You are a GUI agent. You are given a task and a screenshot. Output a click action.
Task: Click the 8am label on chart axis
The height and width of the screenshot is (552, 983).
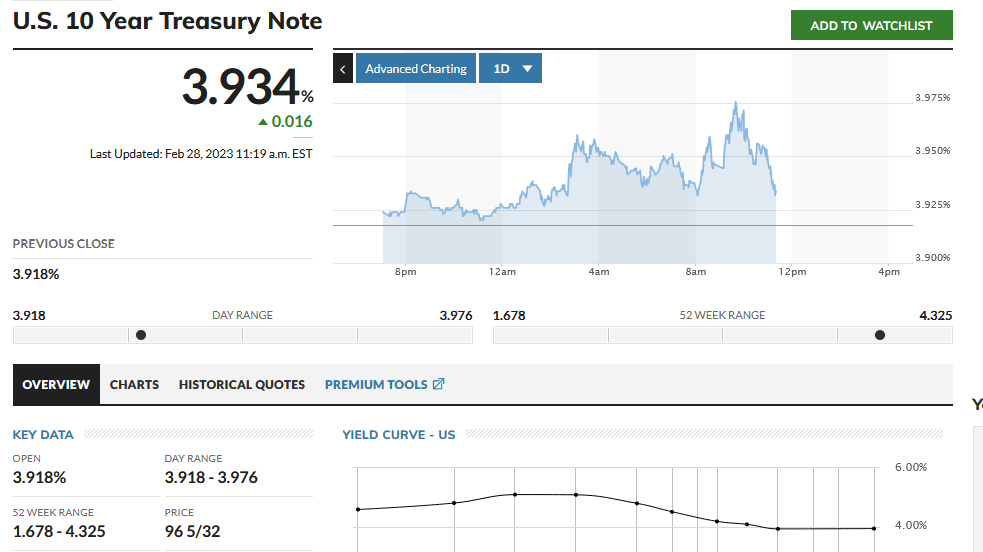click(x=695, y=271)
